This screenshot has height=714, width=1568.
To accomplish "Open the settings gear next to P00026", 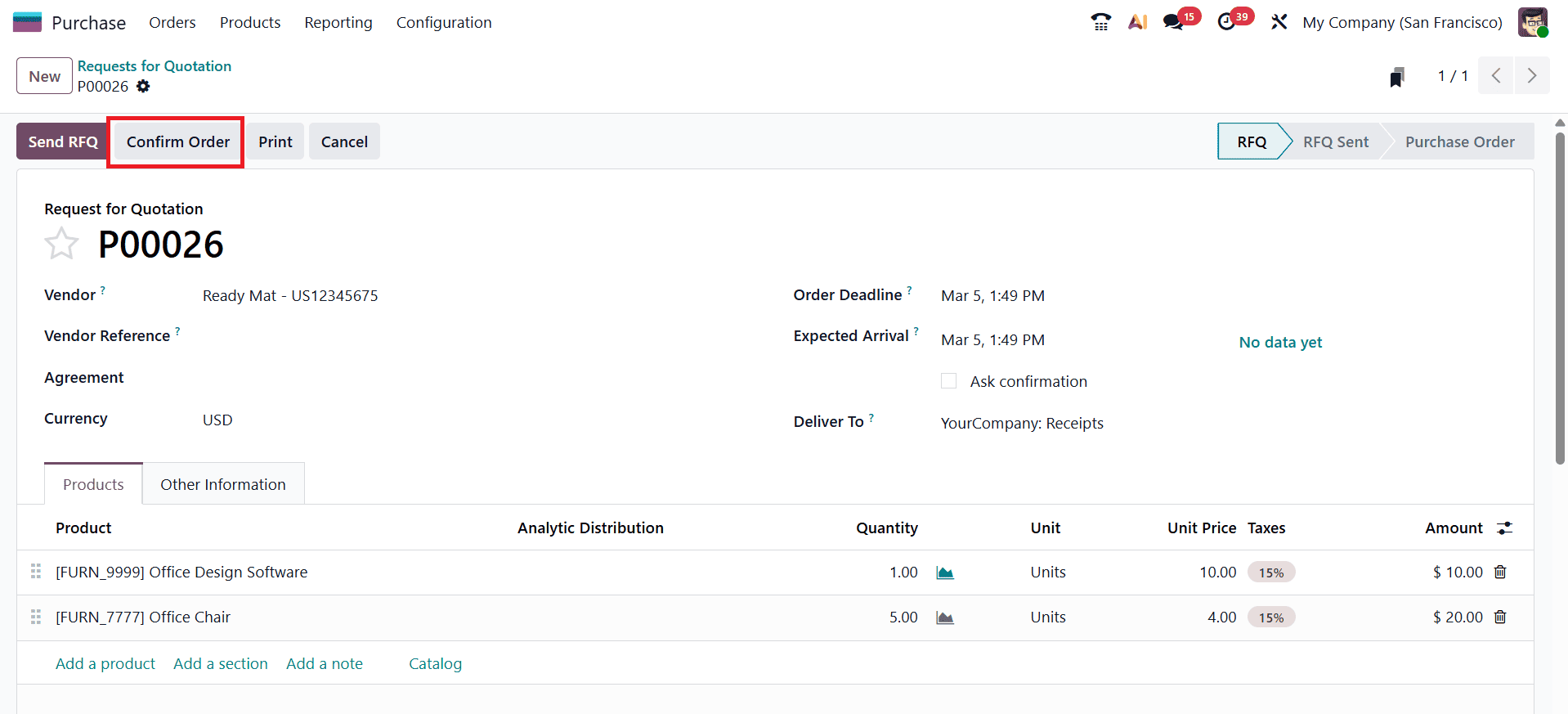I will click(x=144, y=86).
